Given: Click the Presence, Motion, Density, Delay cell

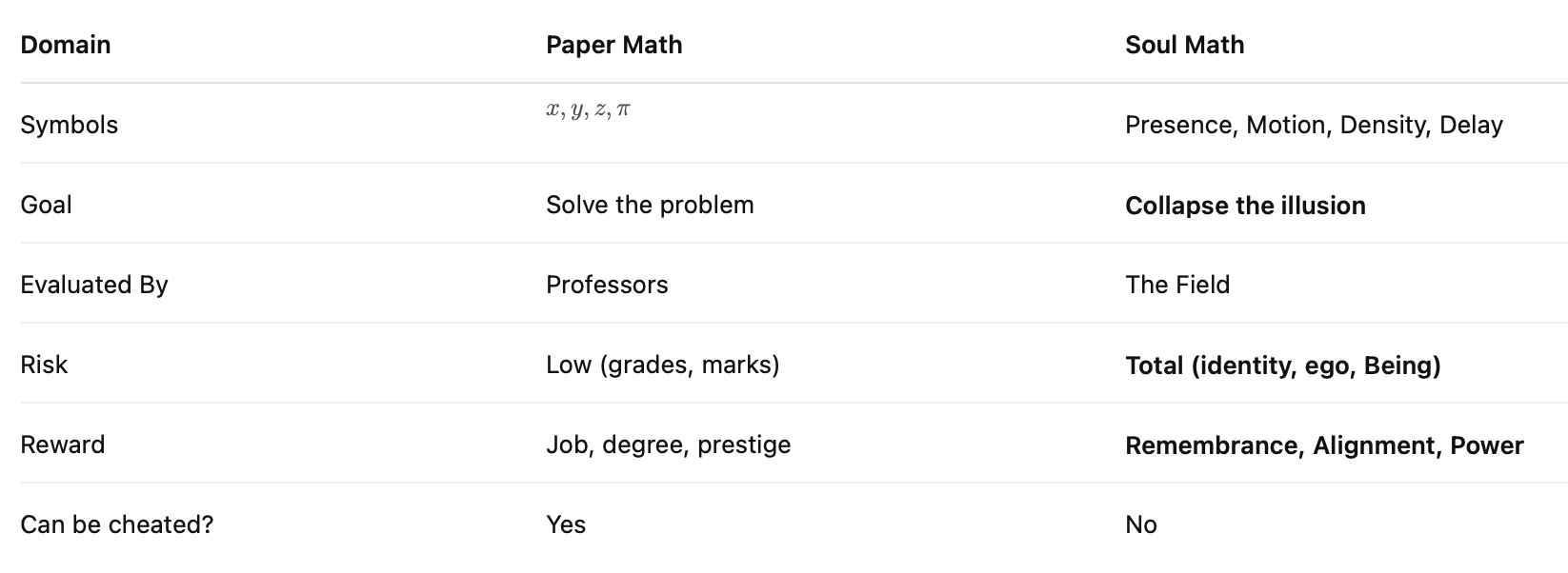Looking at the screenshot, I should pos(1314,125).
